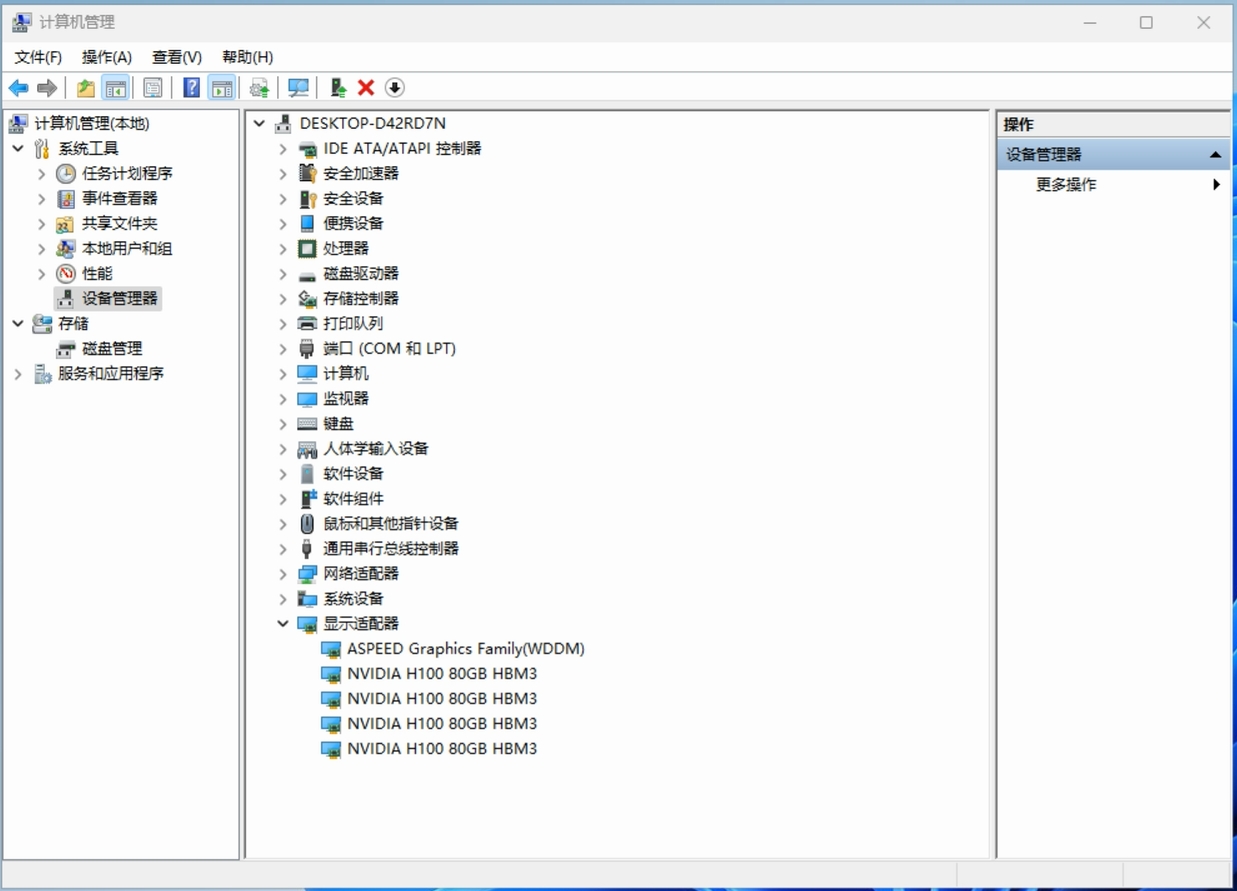Click the clock icon beside 任务计划程序
Image resolution: width=1237 pixels, height=891 pixels.
tap(66, 173)
